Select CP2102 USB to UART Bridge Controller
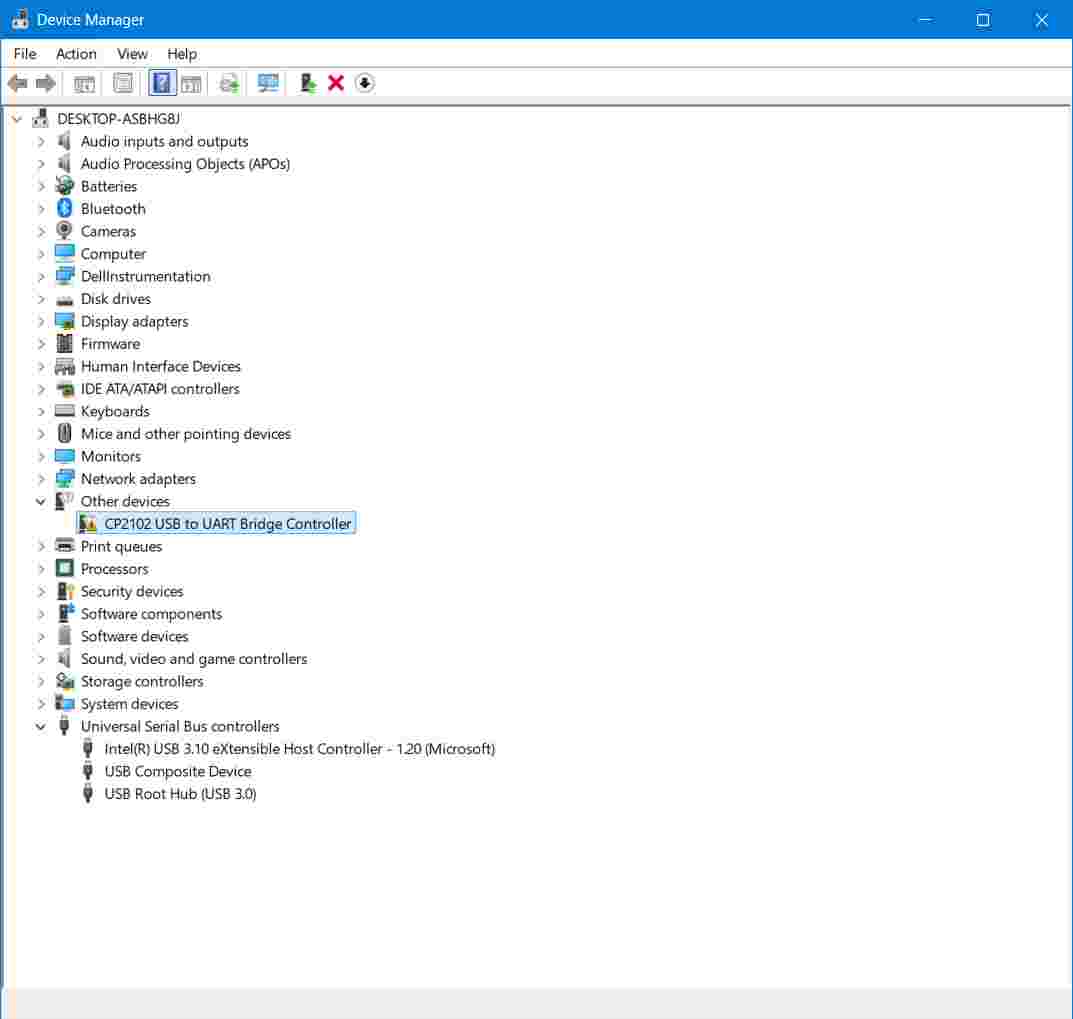This screenshot has height=1019, width=1073. 228,524
